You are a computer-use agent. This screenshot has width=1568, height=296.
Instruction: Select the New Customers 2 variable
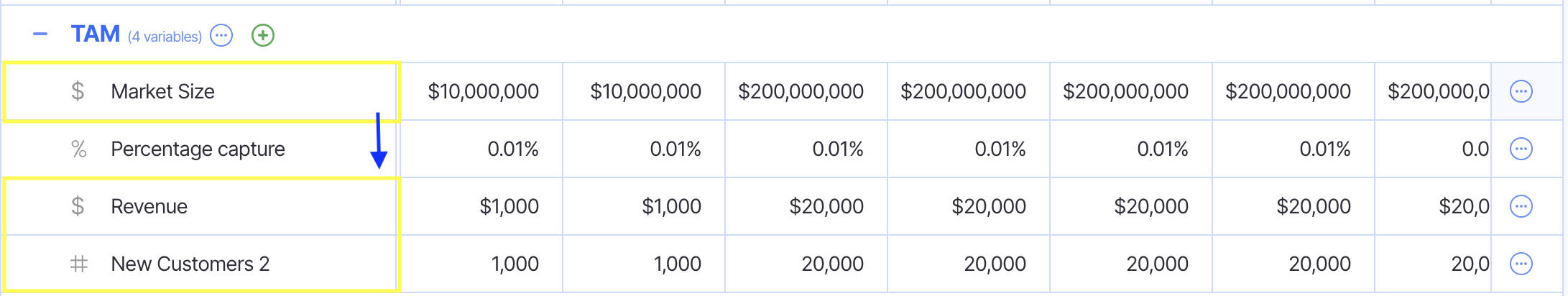(190, 264)
